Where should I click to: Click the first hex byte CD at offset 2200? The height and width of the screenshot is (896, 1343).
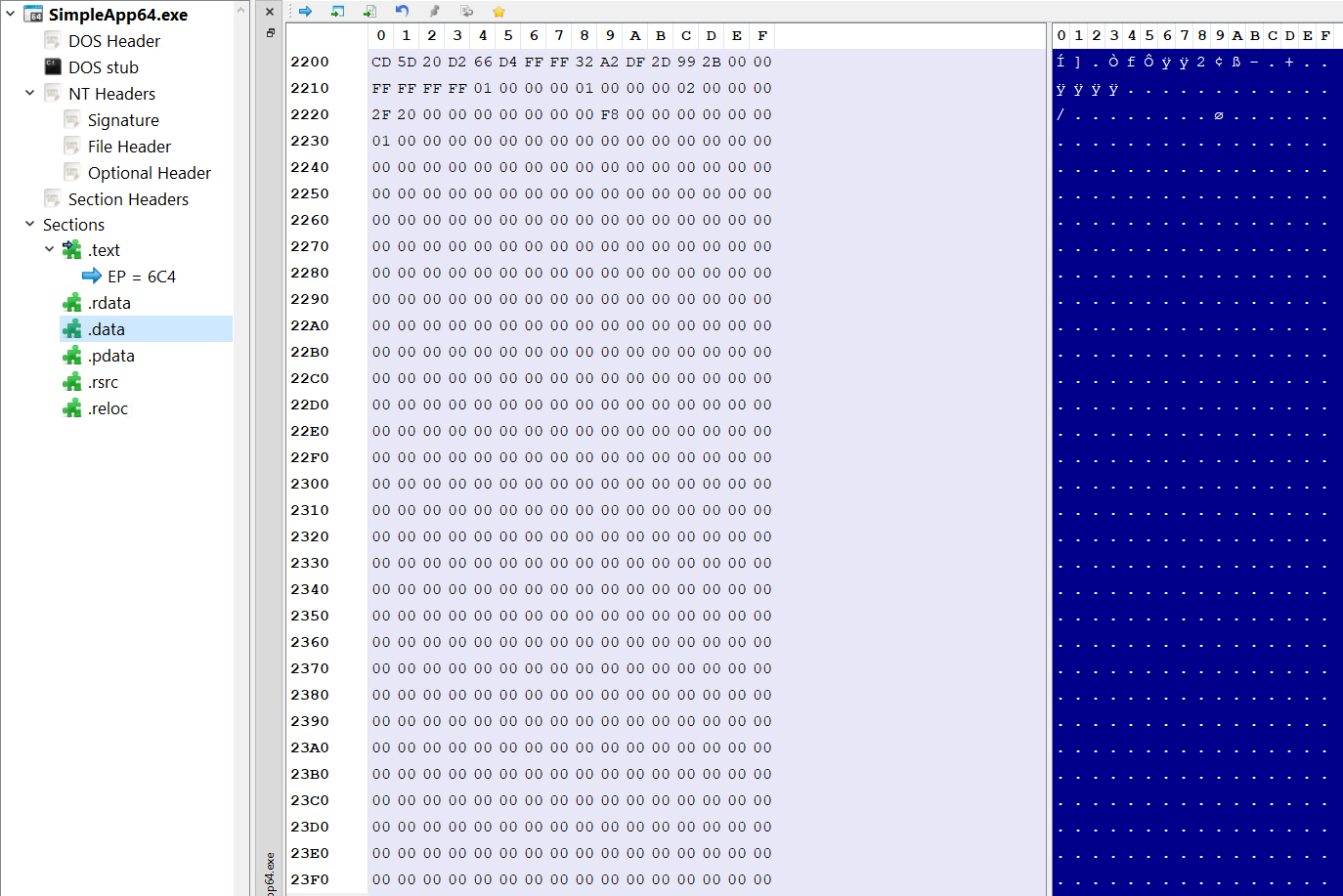click(x=381, y=62)
